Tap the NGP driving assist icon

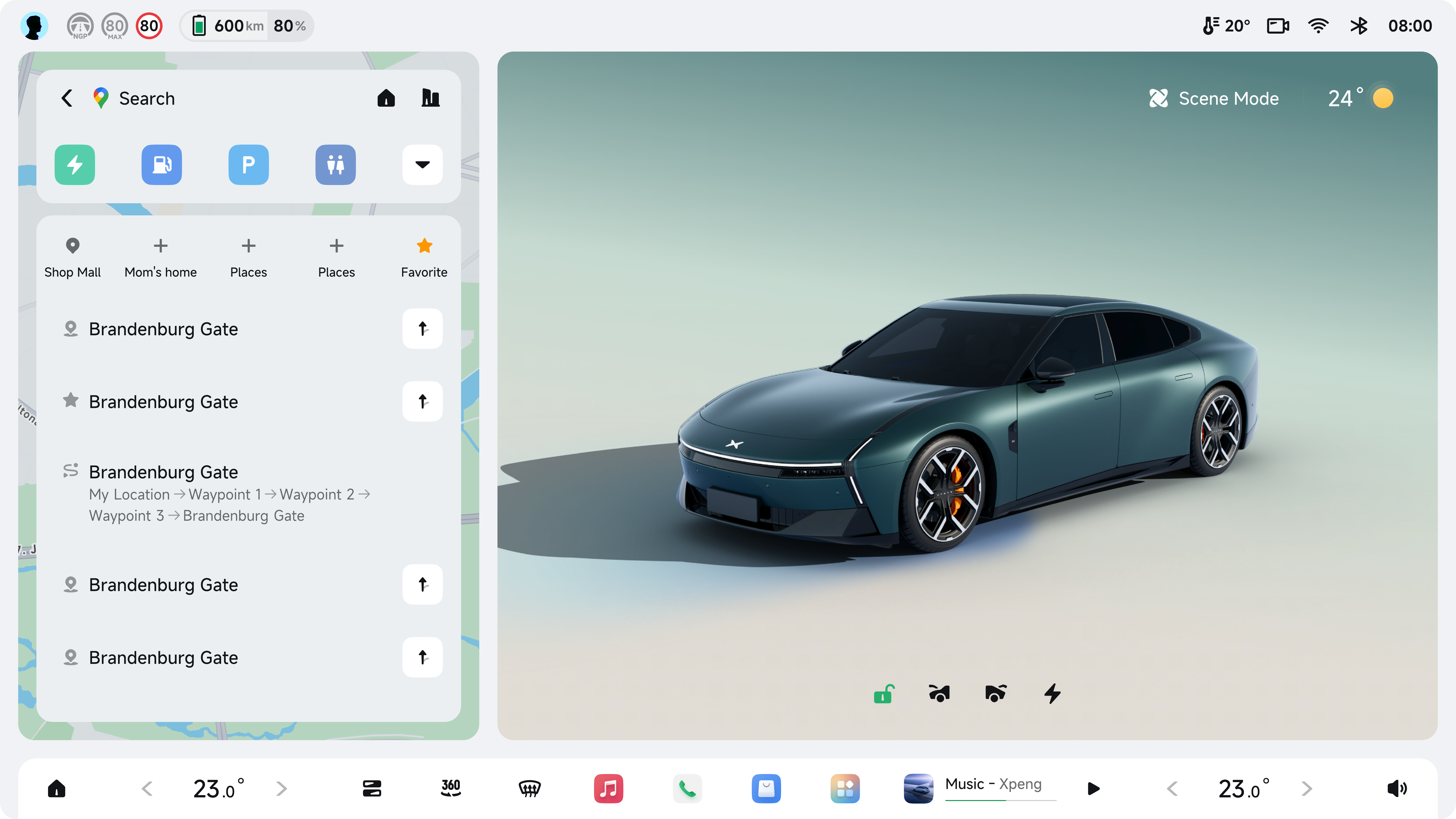tap(80, 26)
